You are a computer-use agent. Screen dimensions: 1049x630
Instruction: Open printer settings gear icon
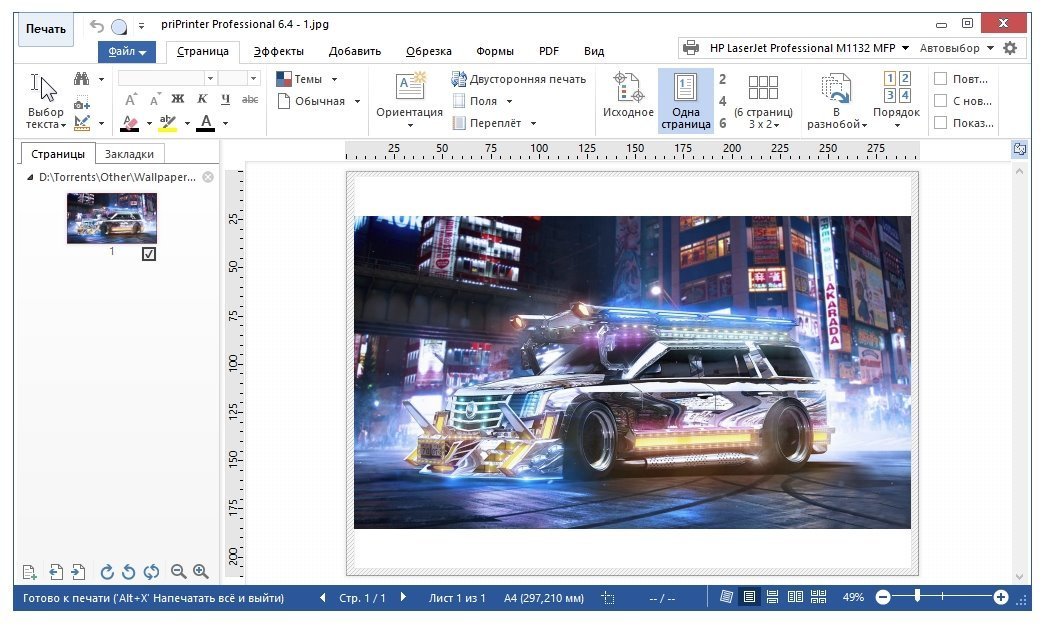pyautogui.click(x=1010, y=48)
